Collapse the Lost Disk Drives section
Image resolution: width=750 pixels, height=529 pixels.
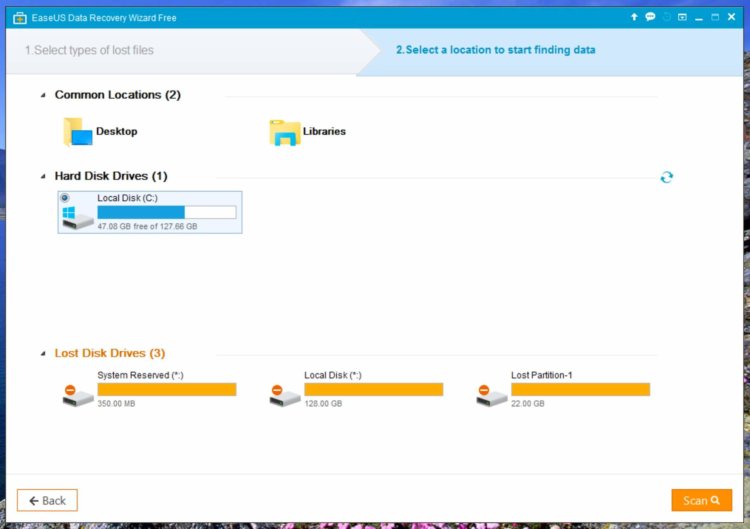coord(43,353)
